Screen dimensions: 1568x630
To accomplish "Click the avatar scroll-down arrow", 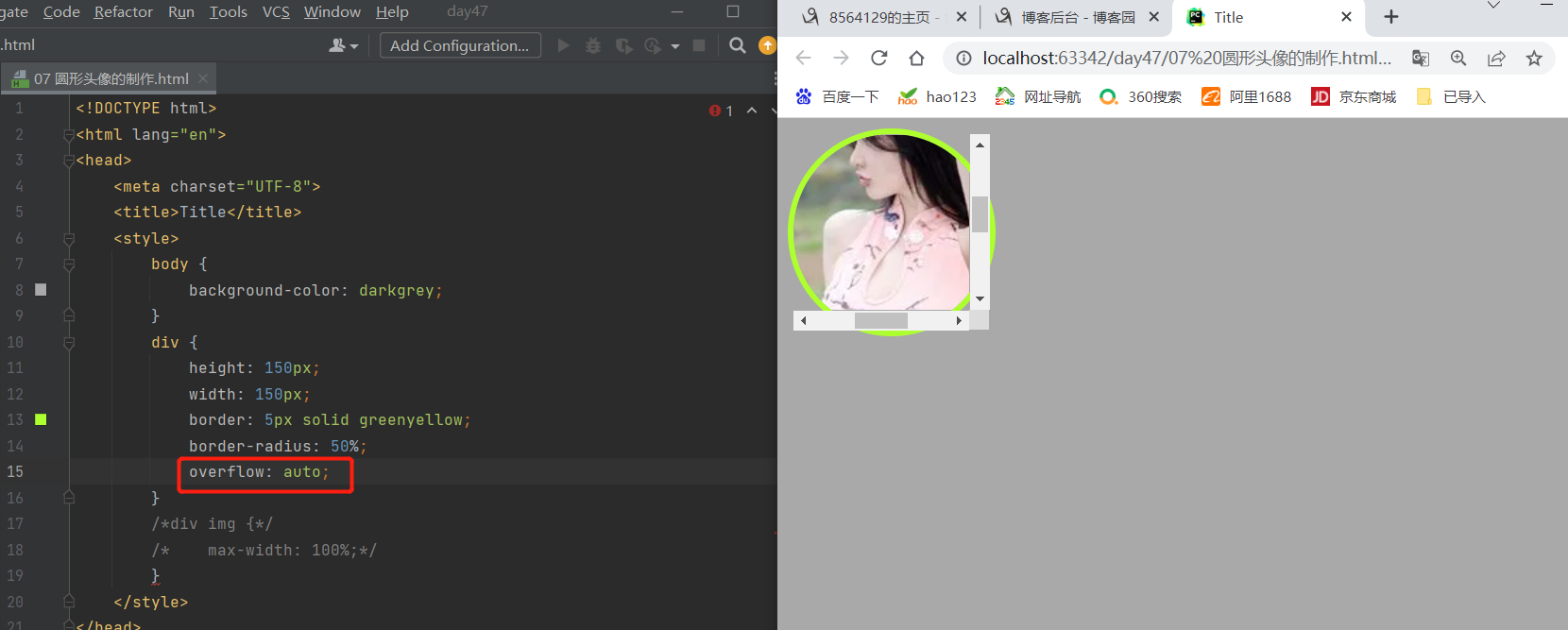I will (980, 299).
